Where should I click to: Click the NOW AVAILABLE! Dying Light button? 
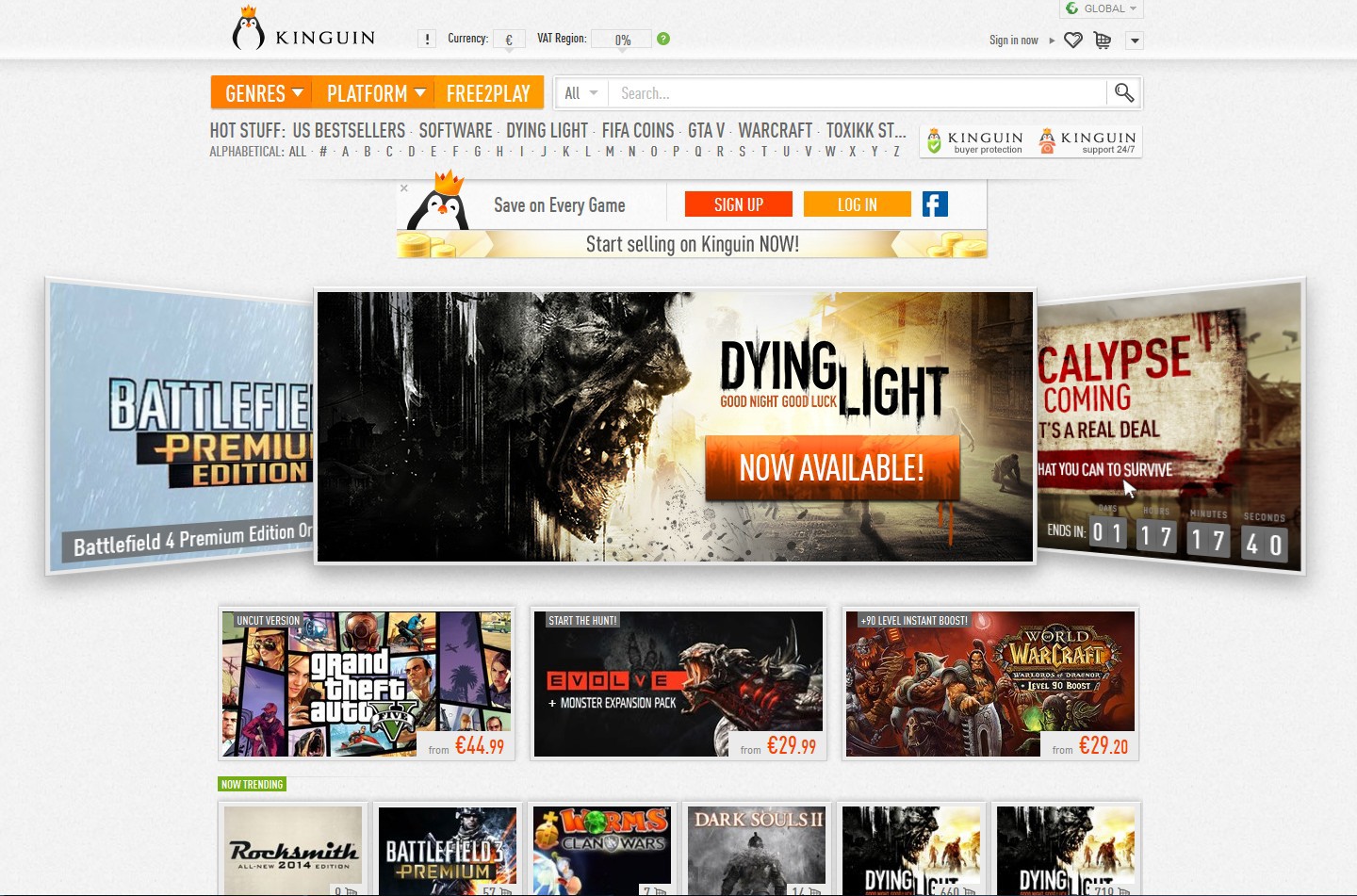(x=832, y=467)
